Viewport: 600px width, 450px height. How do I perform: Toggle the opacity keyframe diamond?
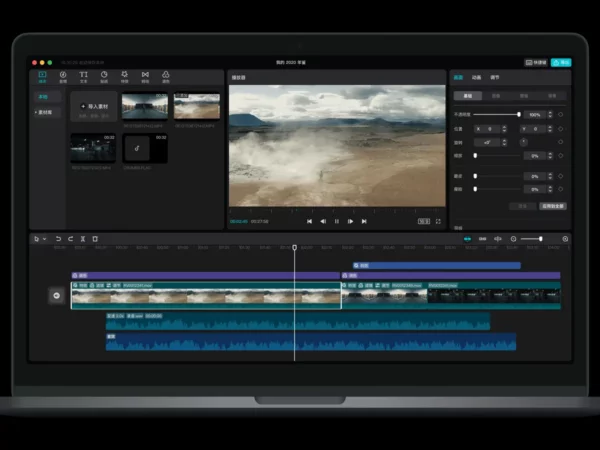click(x=561, y=114)
